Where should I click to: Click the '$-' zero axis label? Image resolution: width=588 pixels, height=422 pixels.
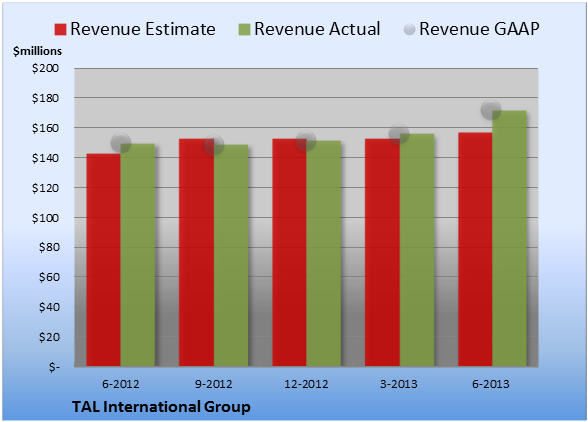tap(54, 367)
